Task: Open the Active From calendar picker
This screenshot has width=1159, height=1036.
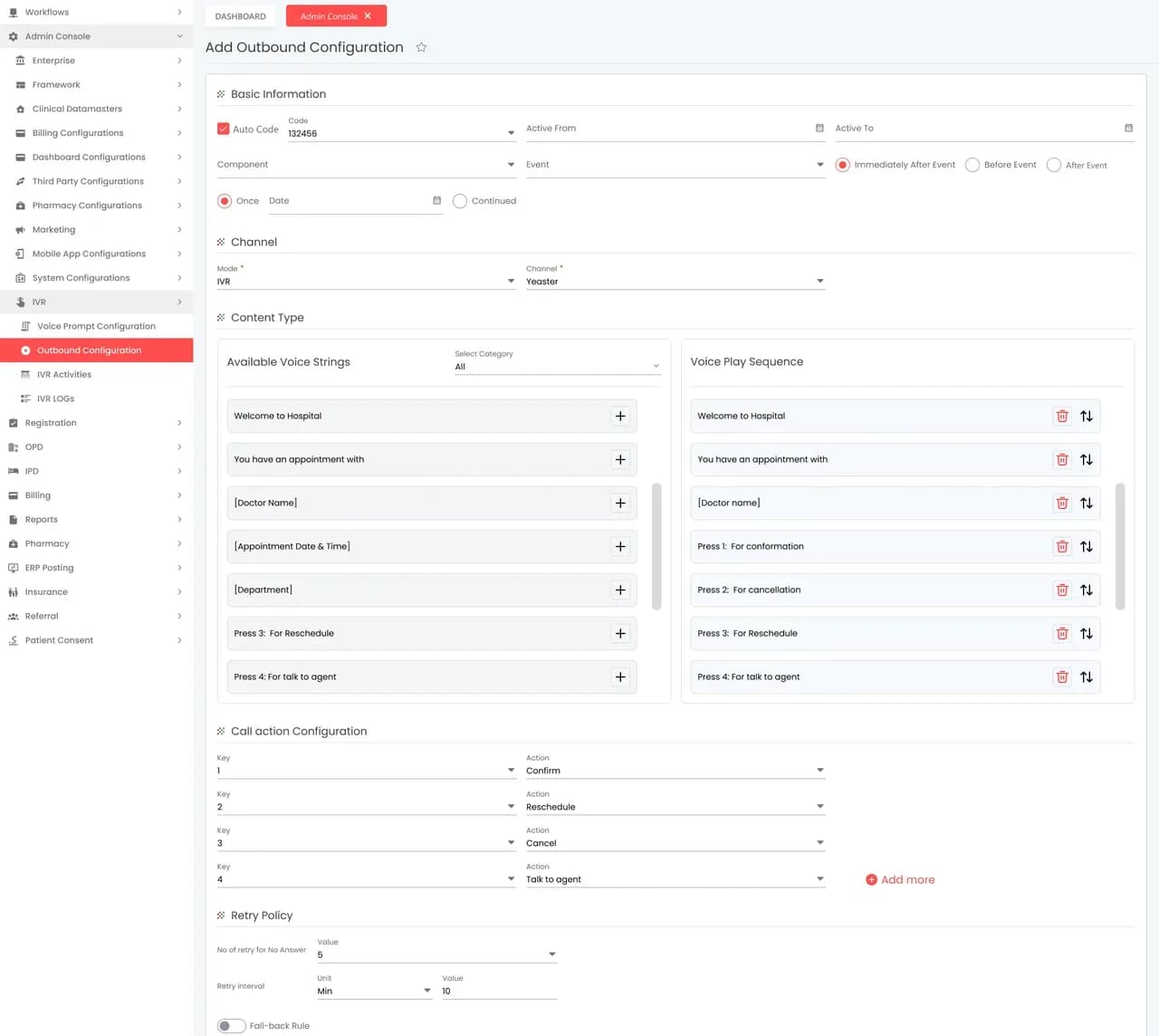Action: [x=819, y=129]
